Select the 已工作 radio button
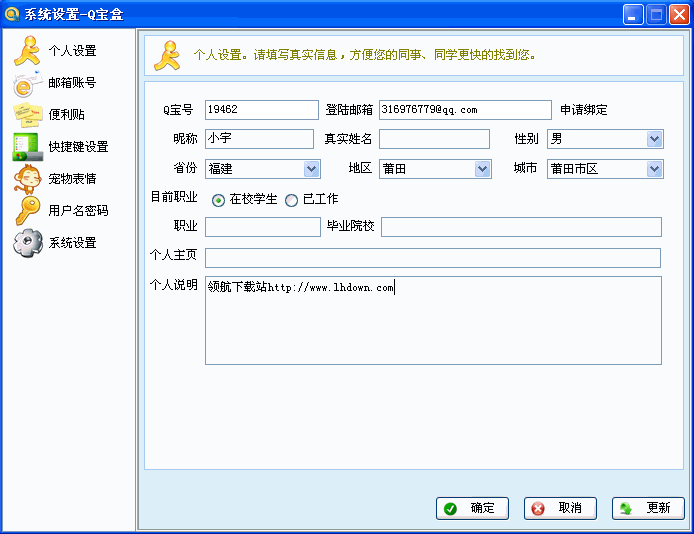The image size is (694, 534). click(x=291, y=201)
